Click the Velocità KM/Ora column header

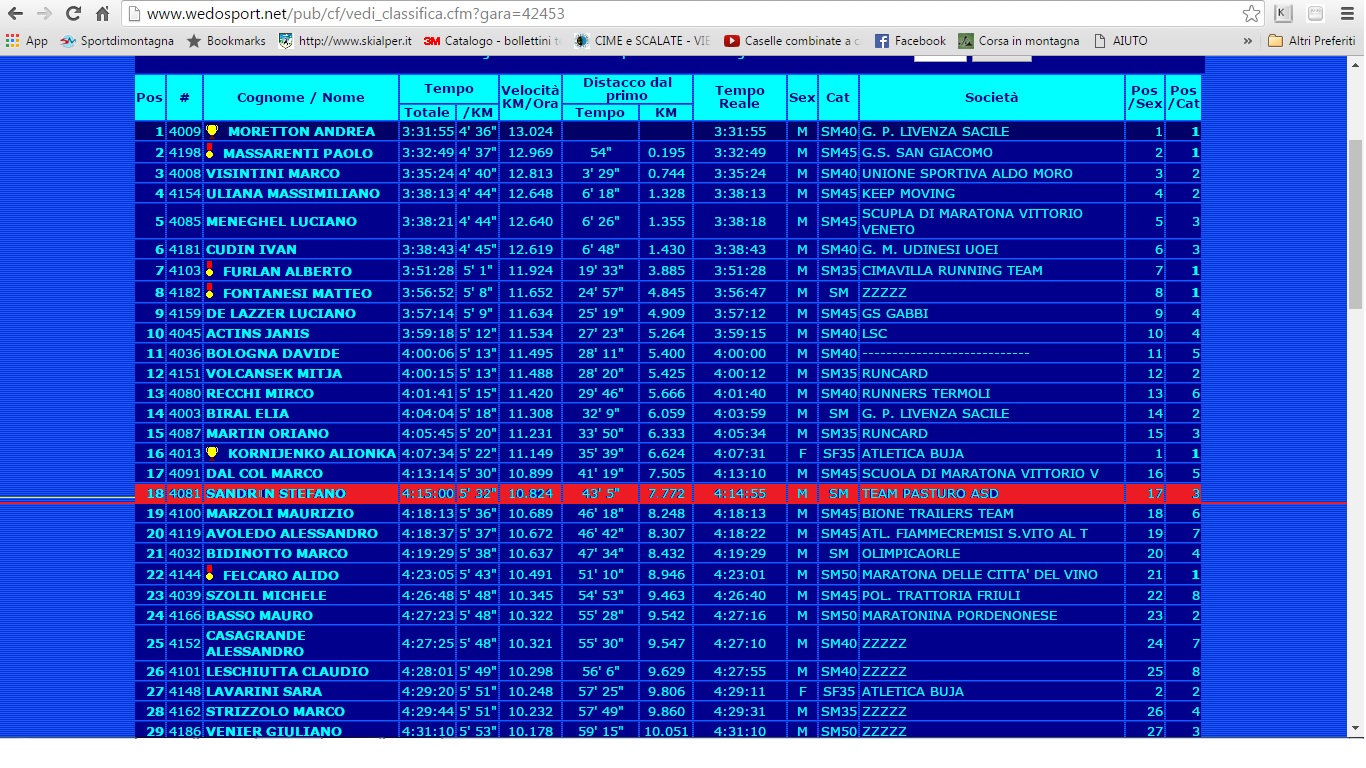point(530,98)
